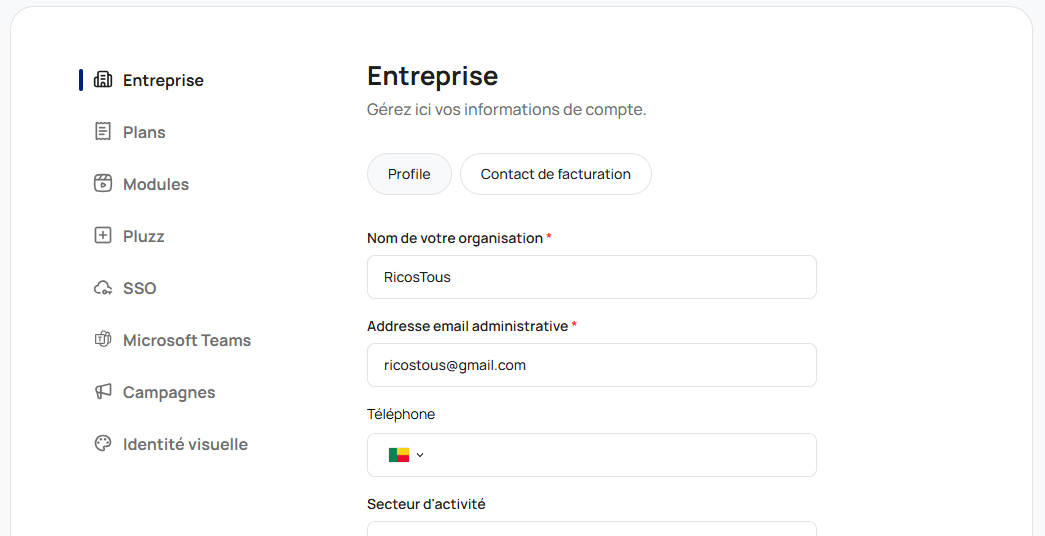Switch to Contact de facturation tab

pyautogui.click(x=556, y=174)
